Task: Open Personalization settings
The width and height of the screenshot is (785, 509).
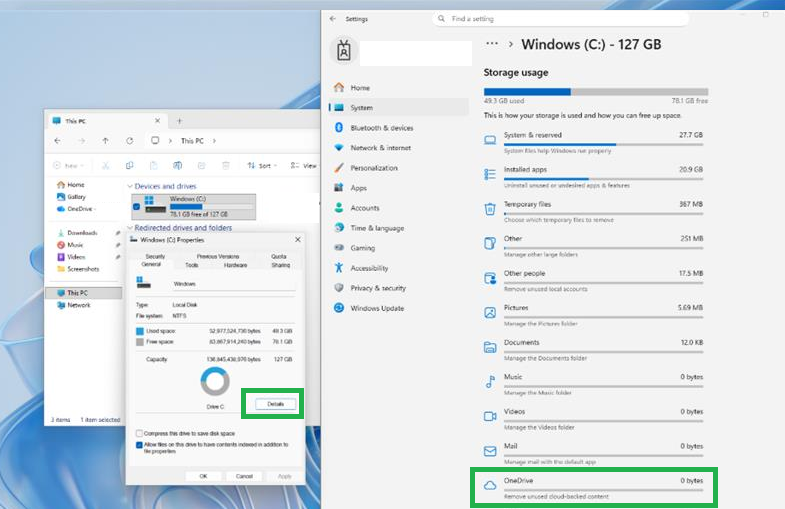Action: pyautogui.click(x=399, y=168)
